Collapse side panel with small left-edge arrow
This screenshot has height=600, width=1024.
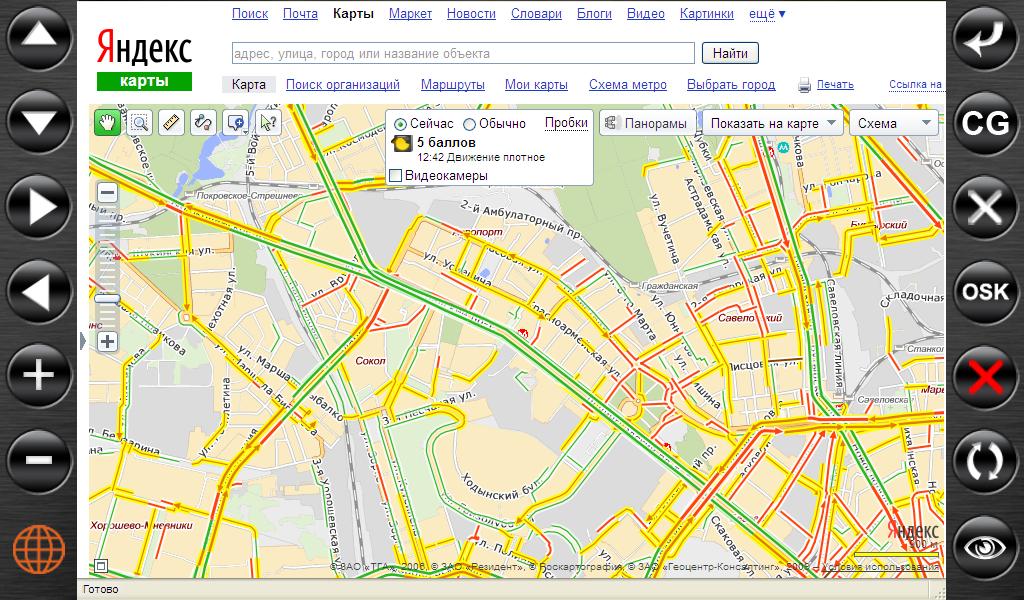[x=83, y=340]
